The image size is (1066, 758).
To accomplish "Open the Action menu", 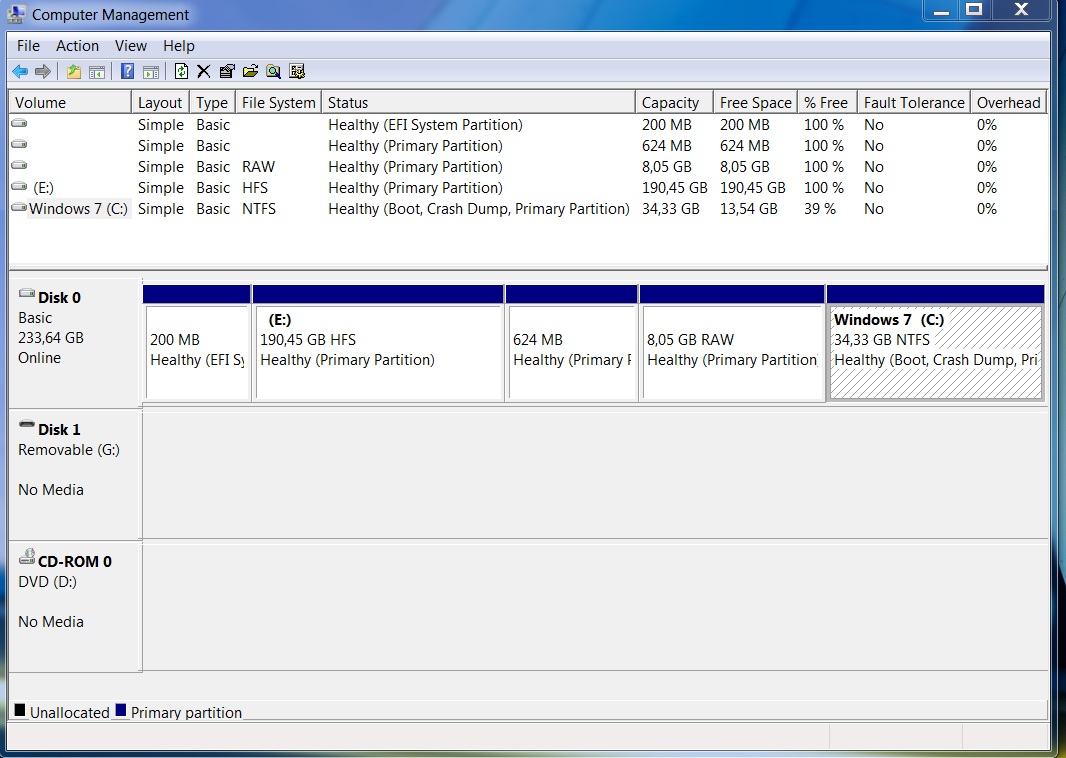I will [78, 46].
